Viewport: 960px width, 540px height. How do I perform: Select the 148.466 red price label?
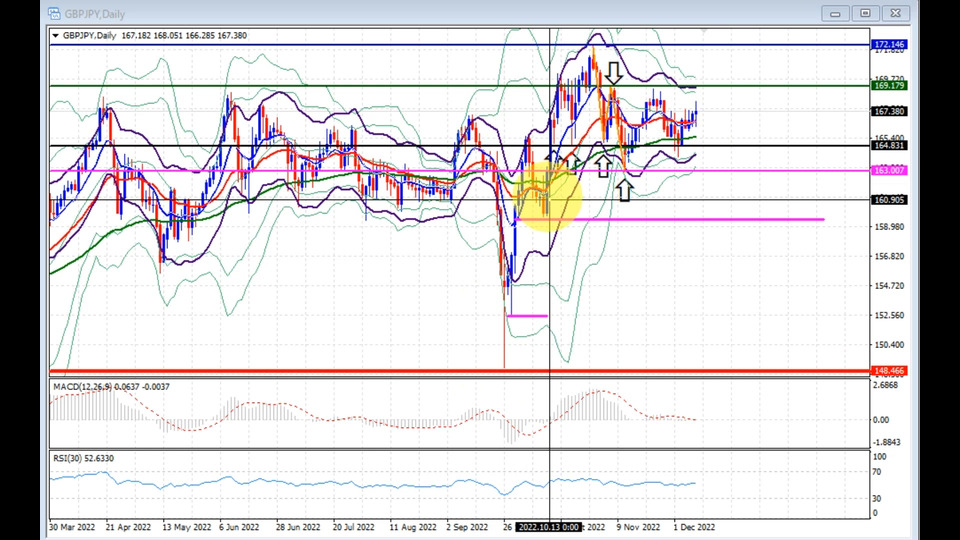click(889, 371)
